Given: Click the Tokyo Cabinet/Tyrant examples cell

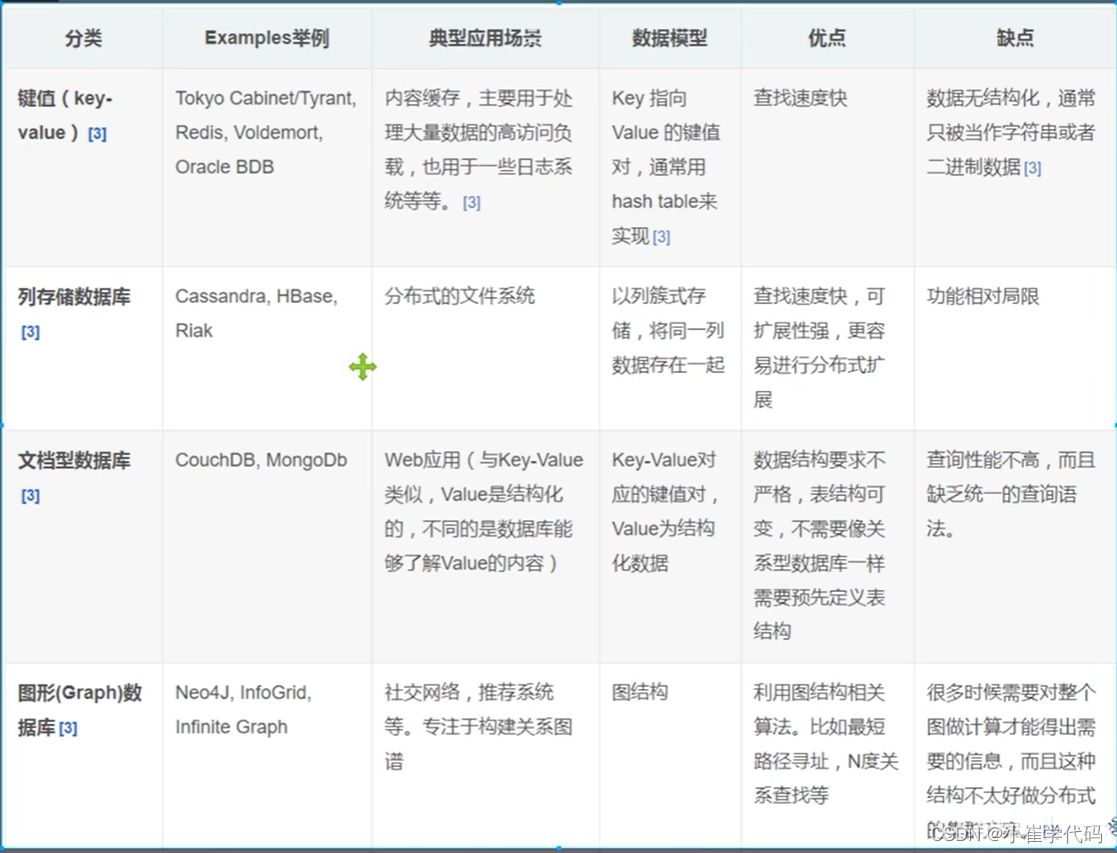Looking at the screenshot, I should [266, 132].
